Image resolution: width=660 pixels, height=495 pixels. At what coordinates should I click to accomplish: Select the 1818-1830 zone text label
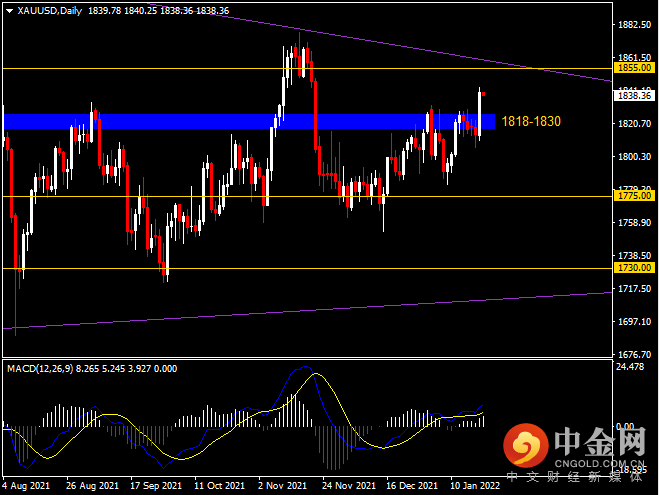point(531,122)
